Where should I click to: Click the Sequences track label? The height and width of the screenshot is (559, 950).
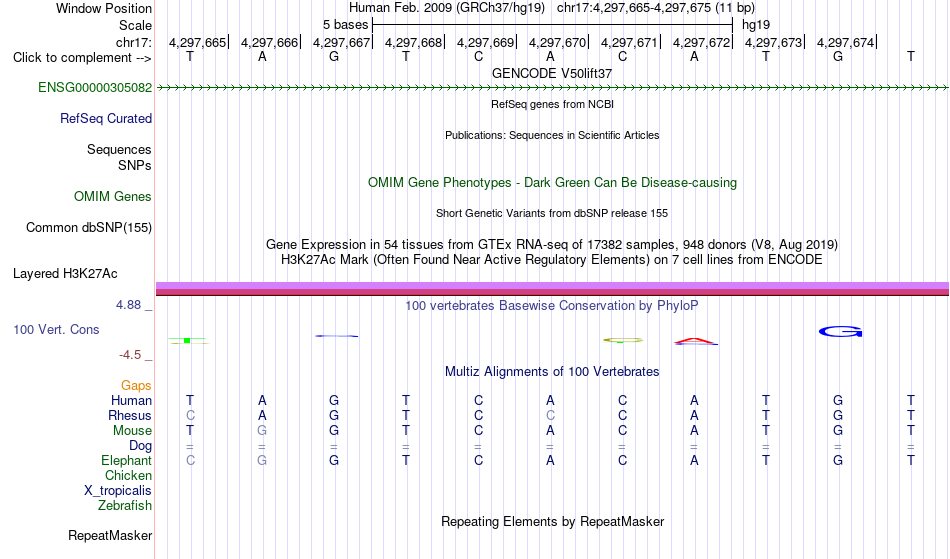119,149
